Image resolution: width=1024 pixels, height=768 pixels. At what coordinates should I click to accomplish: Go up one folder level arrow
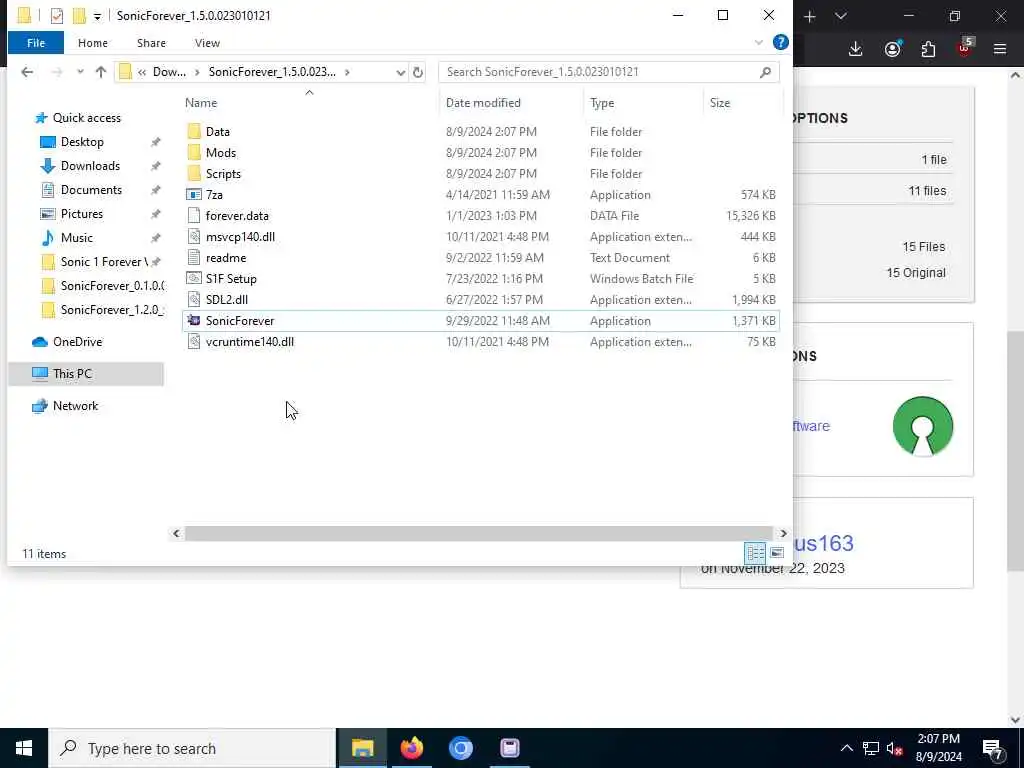pos(101,72)
